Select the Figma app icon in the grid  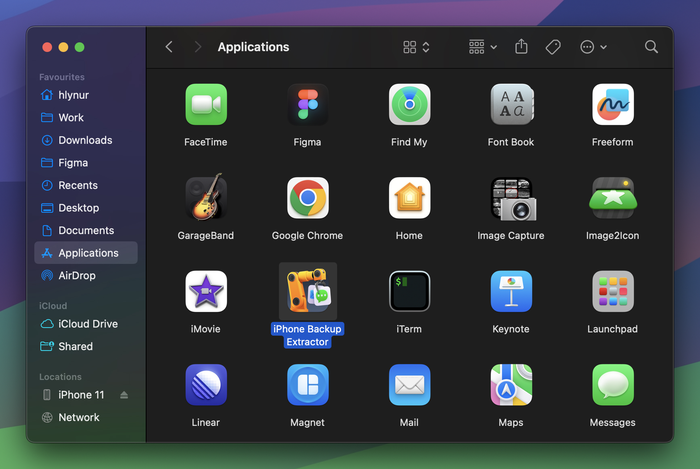pyautogui.click(x=308, y=104)
